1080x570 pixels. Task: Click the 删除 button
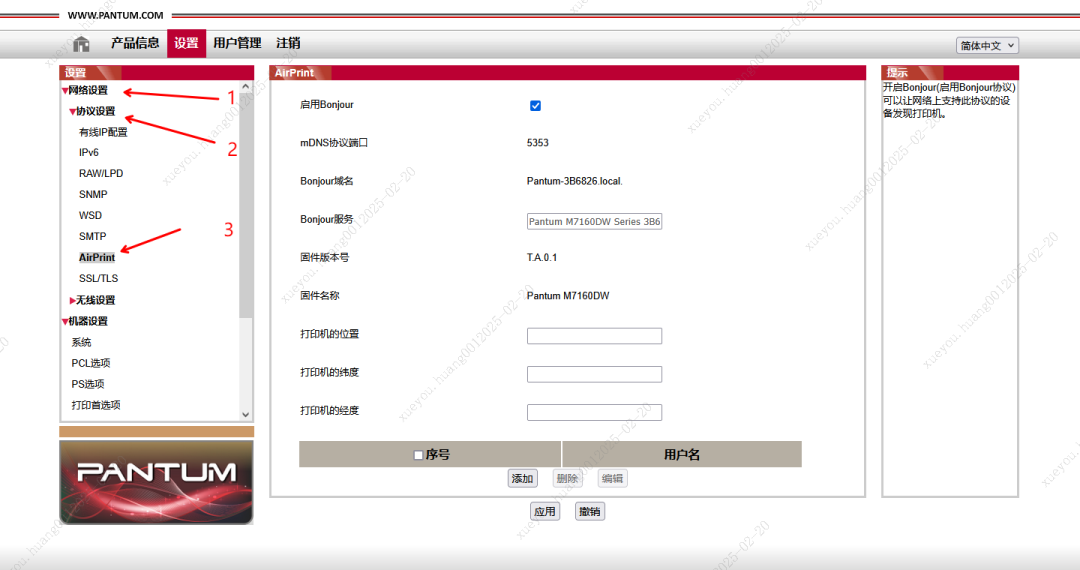568,478
